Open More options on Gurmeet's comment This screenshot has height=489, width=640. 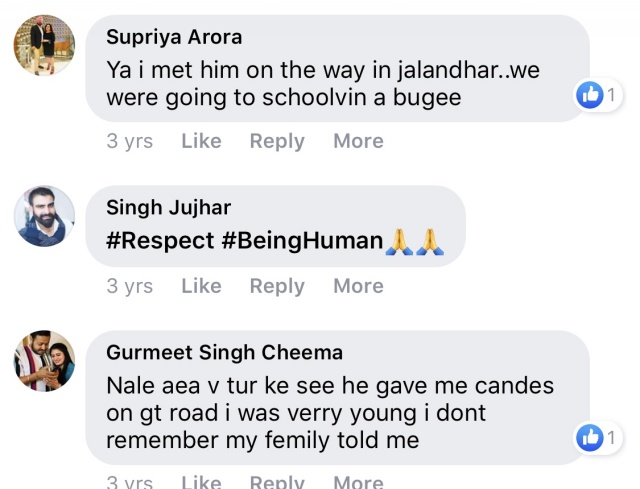(x=358, y=482)
